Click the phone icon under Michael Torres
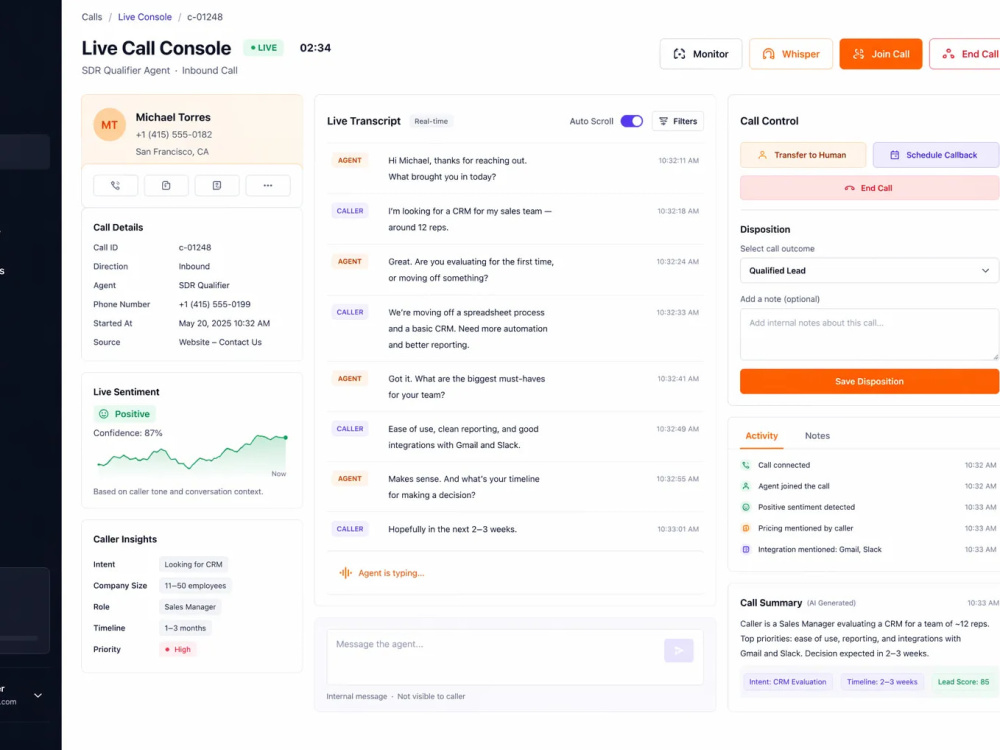Screen dimensions: 1000x750 (x=115, y=186)
